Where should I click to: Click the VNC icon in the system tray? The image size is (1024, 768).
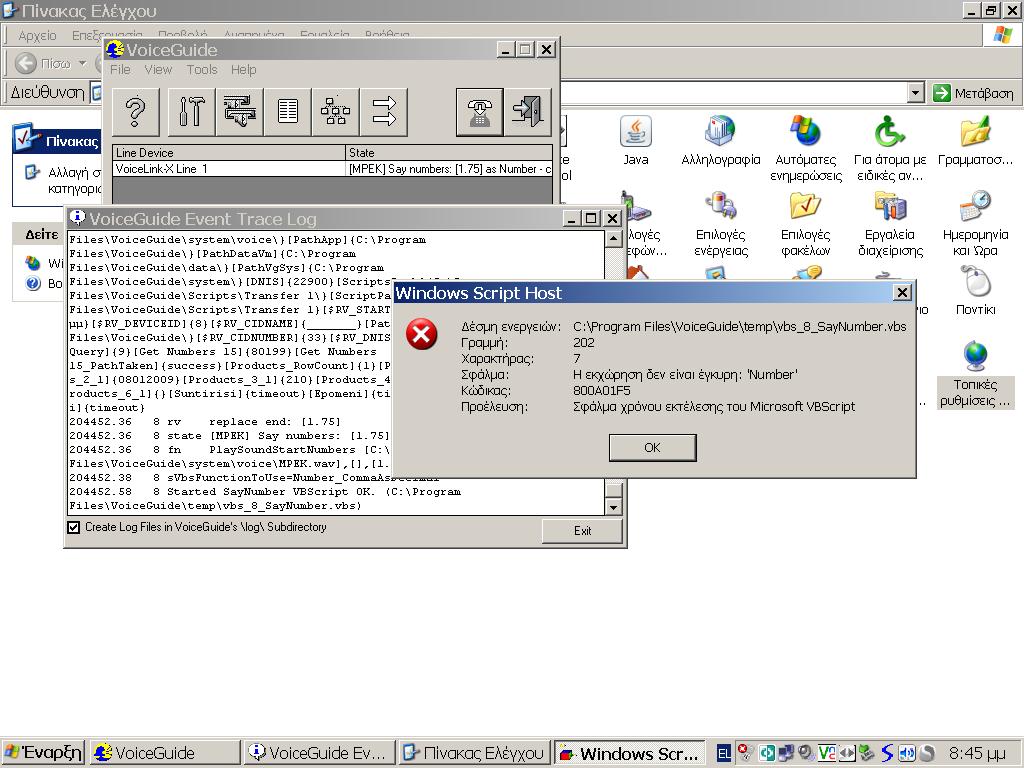[x=826, y=753]
